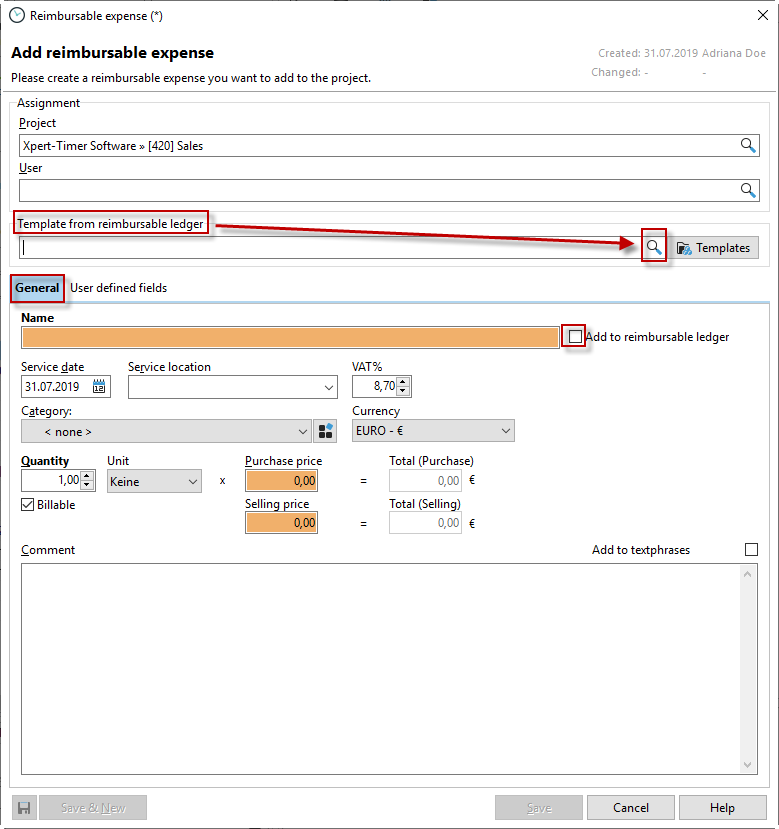This screenshot has width=779, height=829.
Task: Click the User field search magnifier icon
Action: click(748, 190)
